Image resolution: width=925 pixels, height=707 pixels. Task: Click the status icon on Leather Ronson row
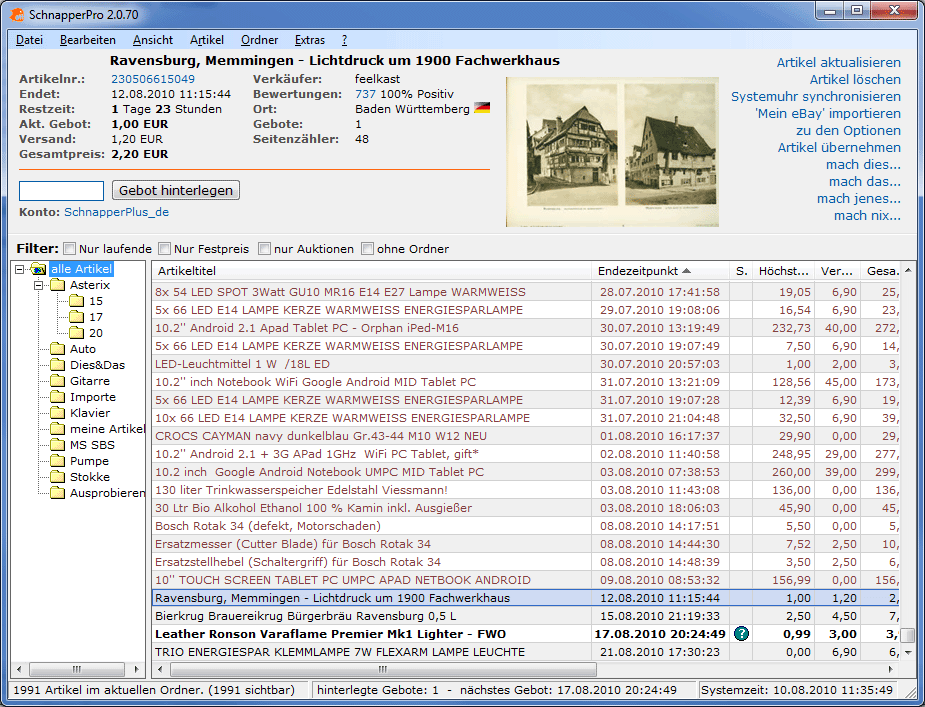coord(741,634)
